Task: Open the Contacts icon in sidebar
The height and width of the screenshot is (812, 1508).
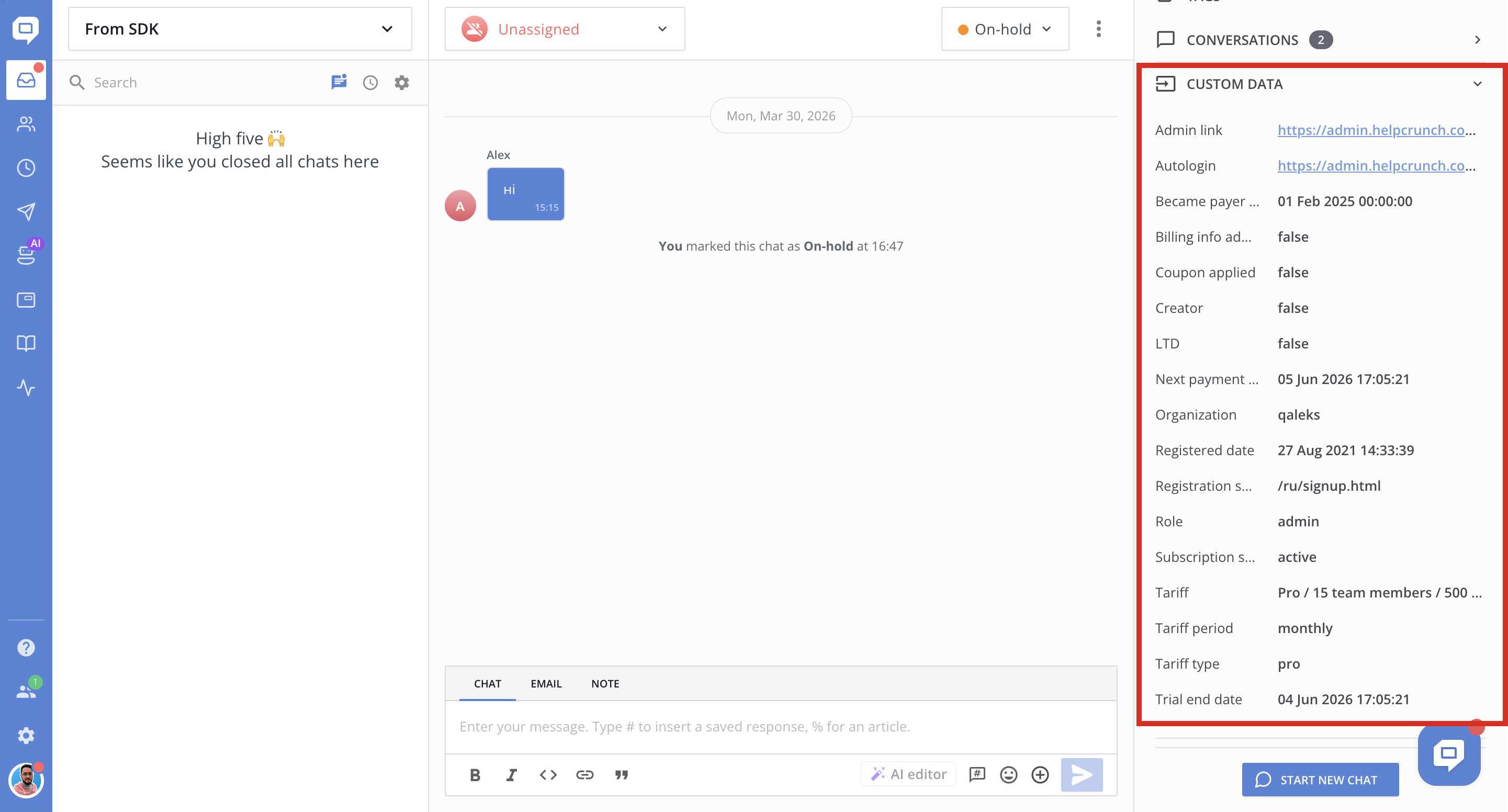Action: (26, 124)
